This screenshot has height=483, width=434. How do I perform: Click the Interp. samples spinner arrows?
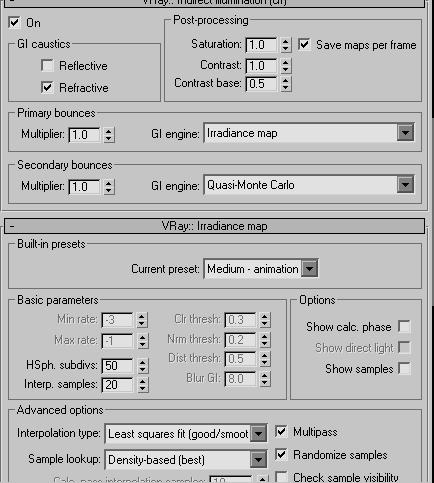click(142, 385)
